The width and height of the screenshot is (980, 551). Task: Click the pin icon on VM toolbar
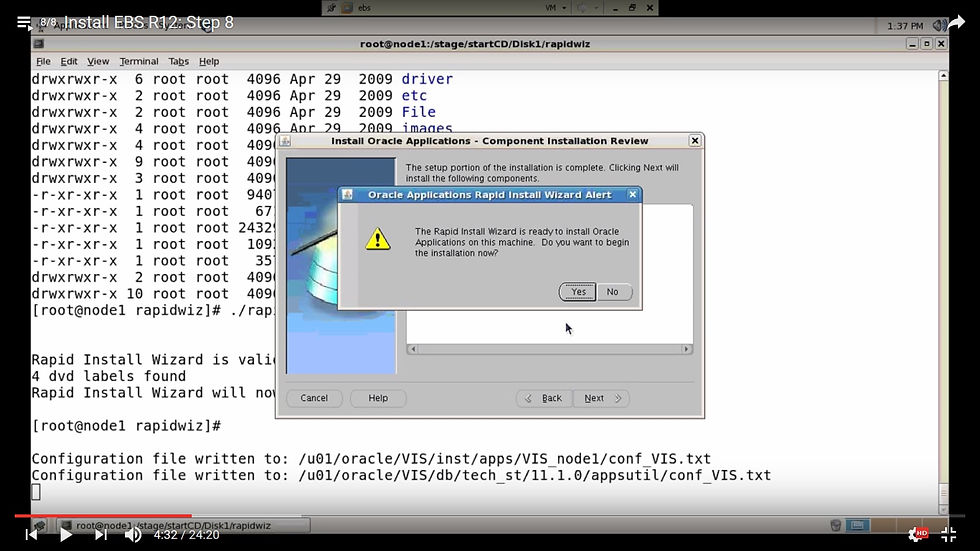click(x=331, y=8)
